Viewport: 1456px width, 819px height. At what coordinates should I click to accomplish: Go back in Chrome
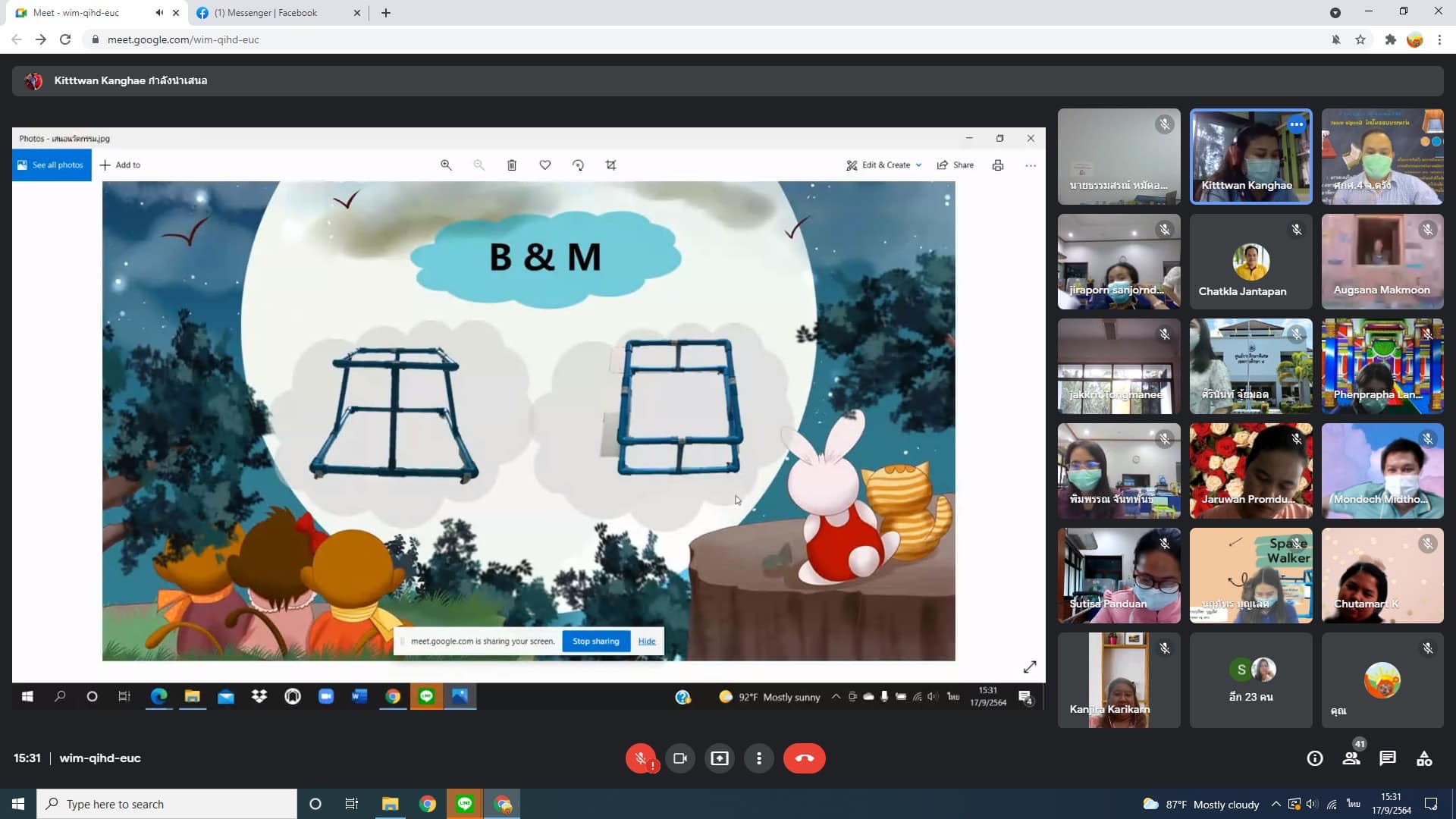tap(17, 39)
